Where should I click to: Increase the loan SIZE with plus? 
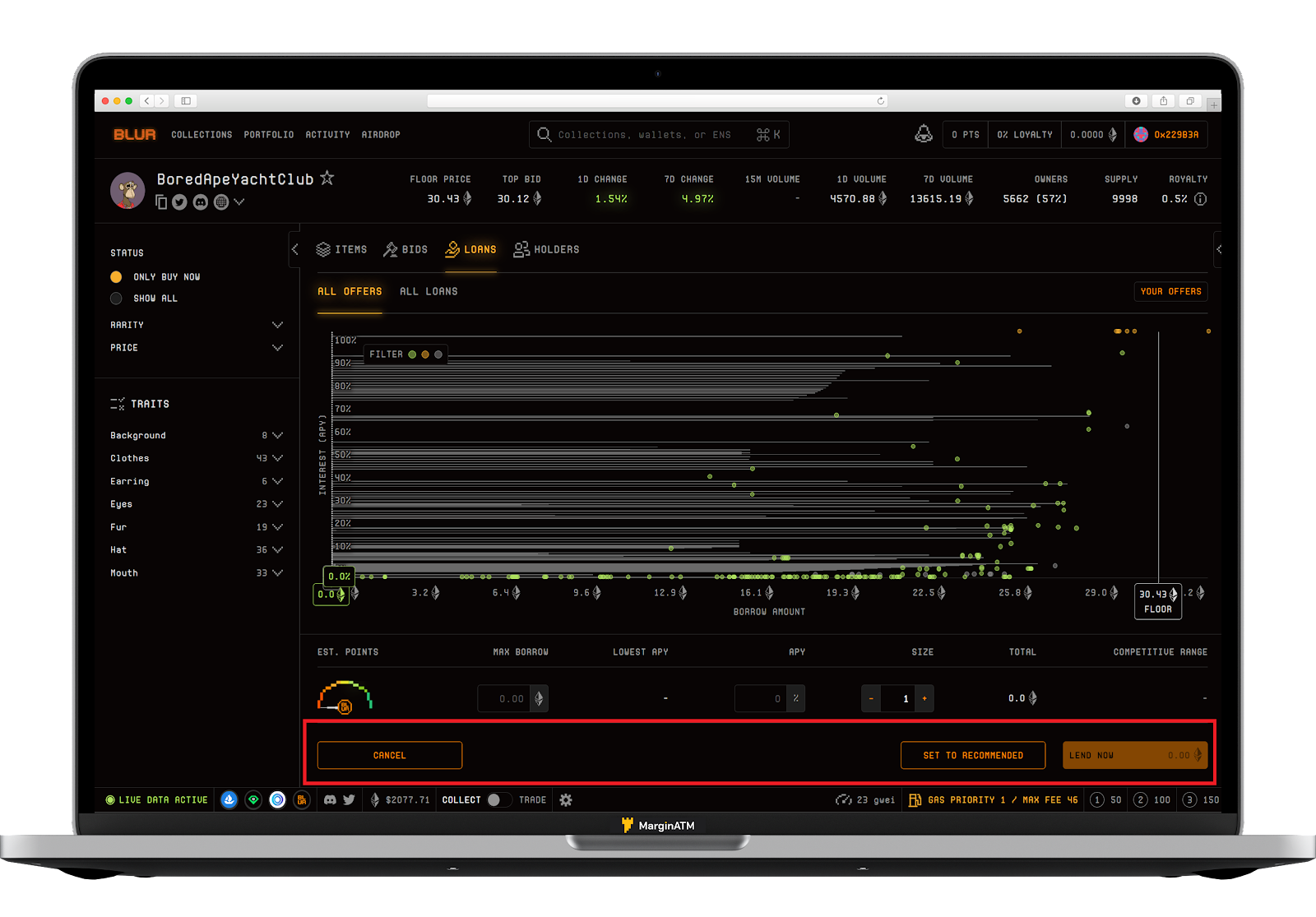[924, 698]
